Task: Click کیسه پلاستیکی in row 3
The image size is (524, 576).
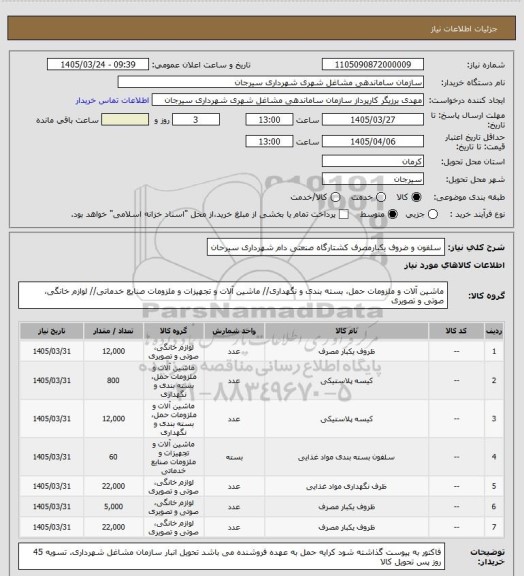Action: point(347,419)
